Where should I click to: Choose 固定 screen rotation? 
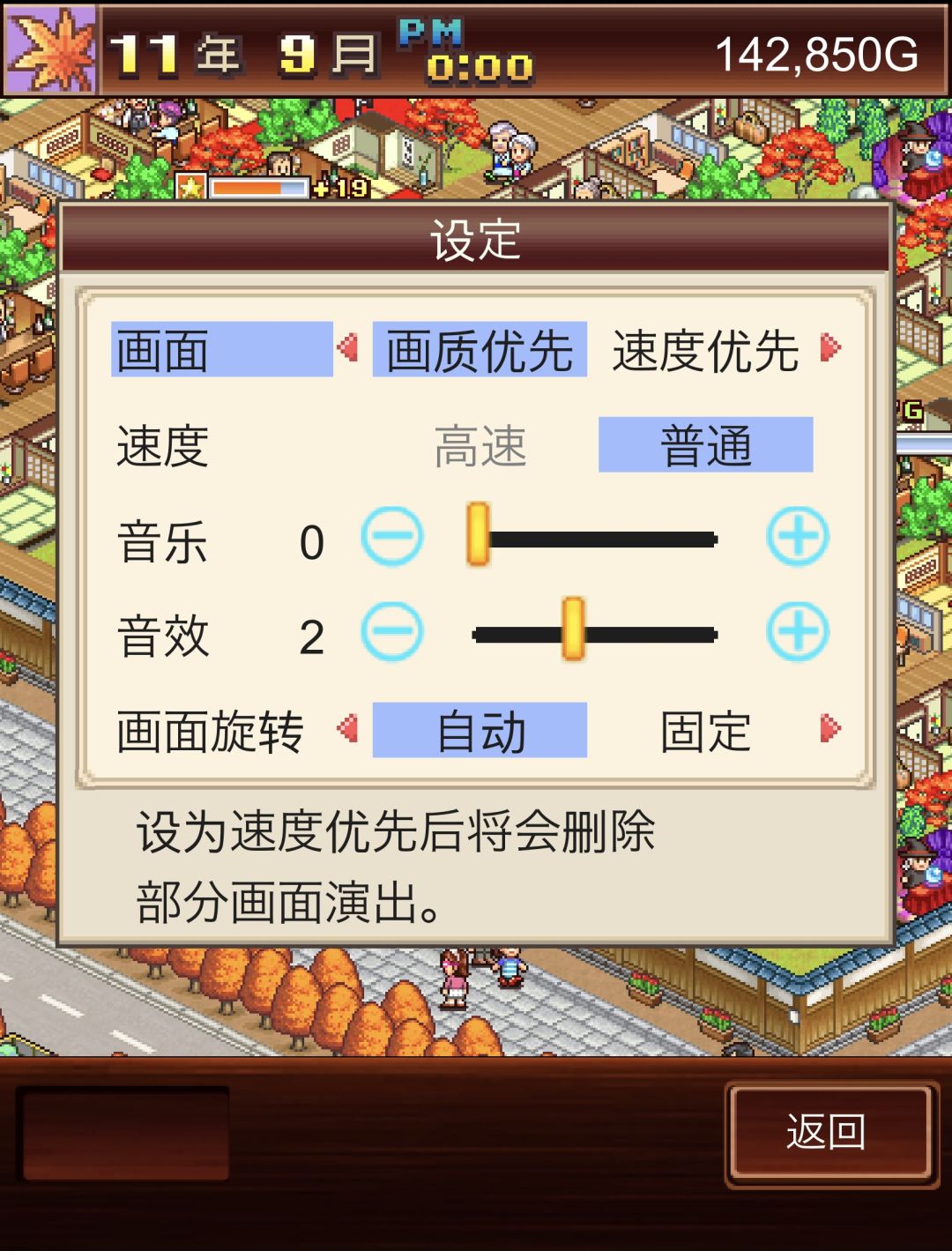[705, 730]
